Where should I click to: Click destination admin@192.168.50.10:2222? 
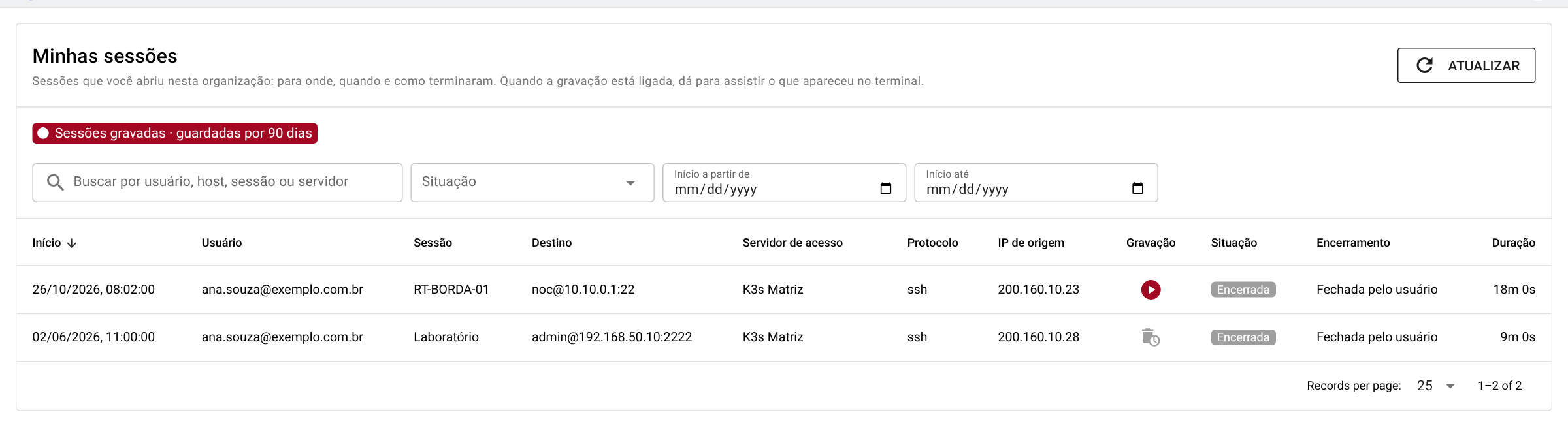[x=612, y=337]
